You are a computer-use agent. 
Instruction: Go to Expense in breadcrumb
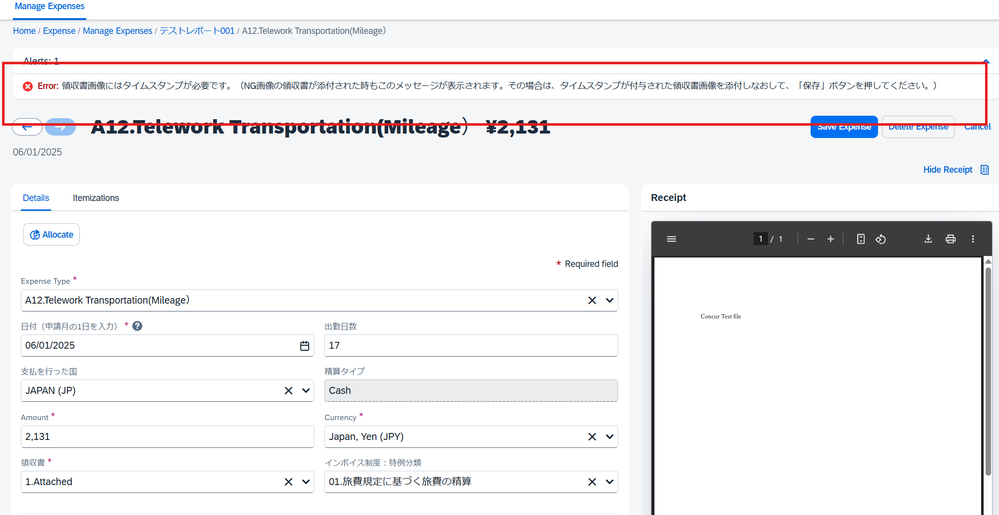click(59, 31)
